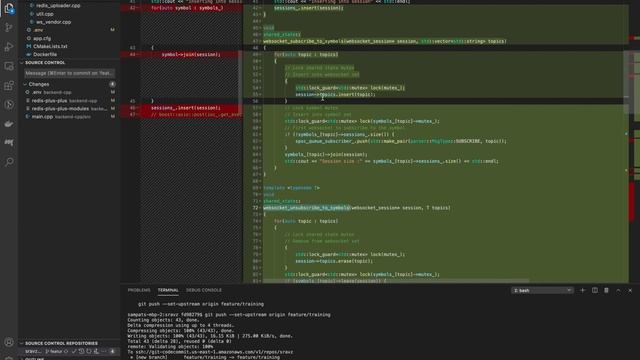Viewport: 640px width, 360px height.
Task: Open the Extensions view
Action: pyautogui.click(x=9, y=85)
